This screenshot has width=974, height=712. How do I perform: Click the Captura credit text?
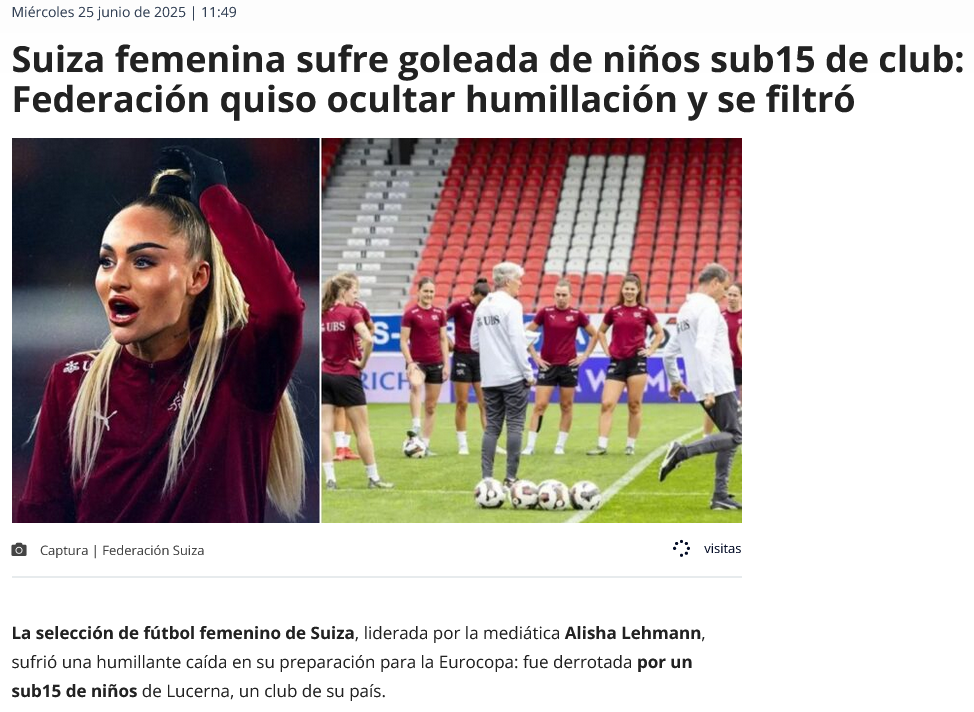click(64, 550)
